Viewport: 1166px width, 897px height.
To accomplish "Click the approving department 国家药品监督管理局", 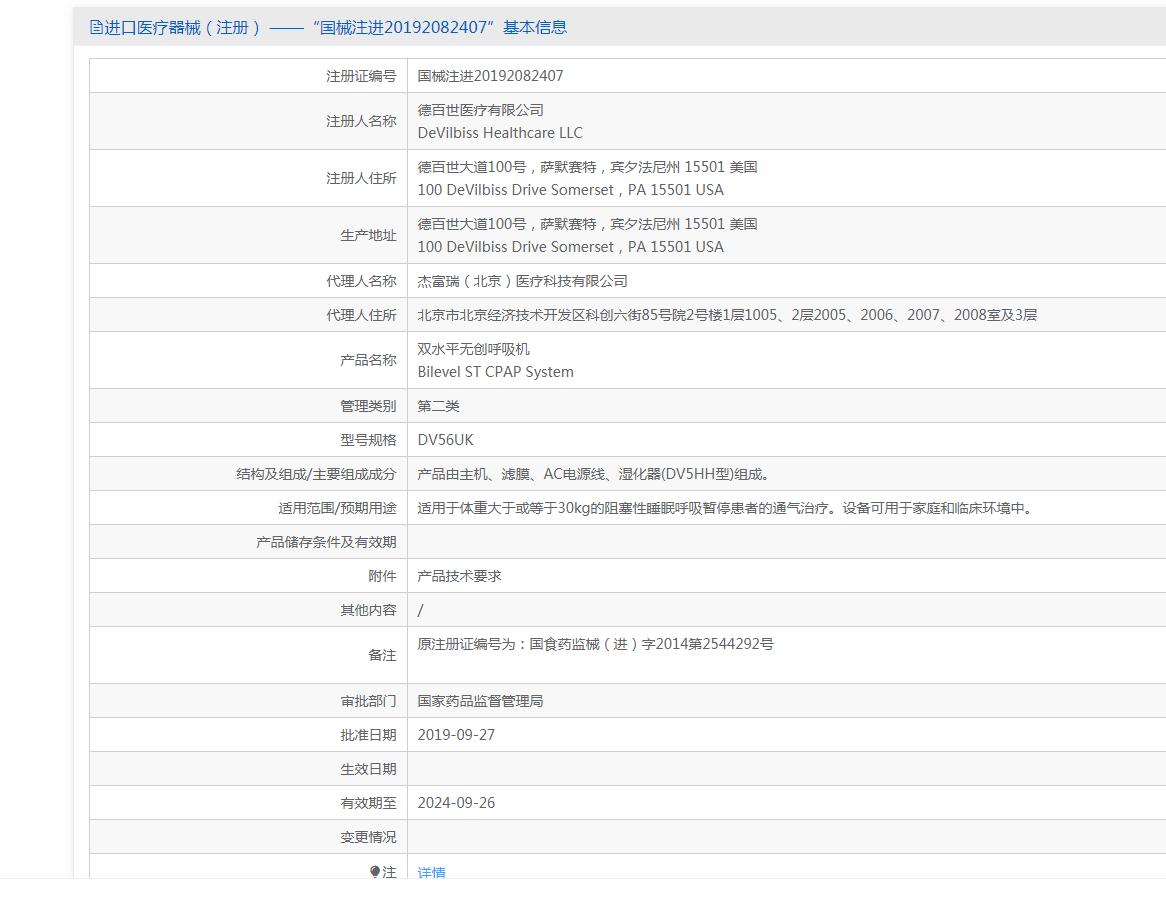I will (480, 701).
